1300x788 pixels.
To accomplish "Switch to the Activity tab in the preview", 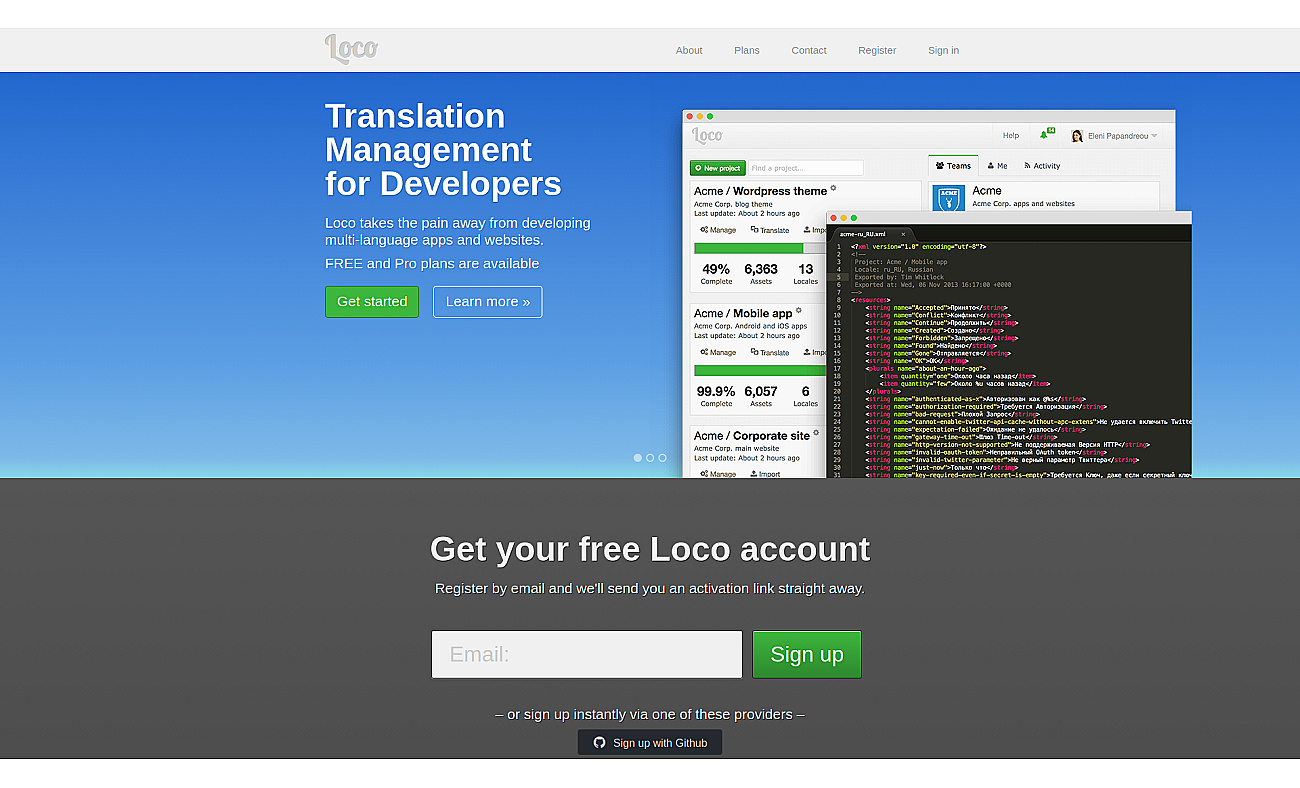I will (1040, 166).
